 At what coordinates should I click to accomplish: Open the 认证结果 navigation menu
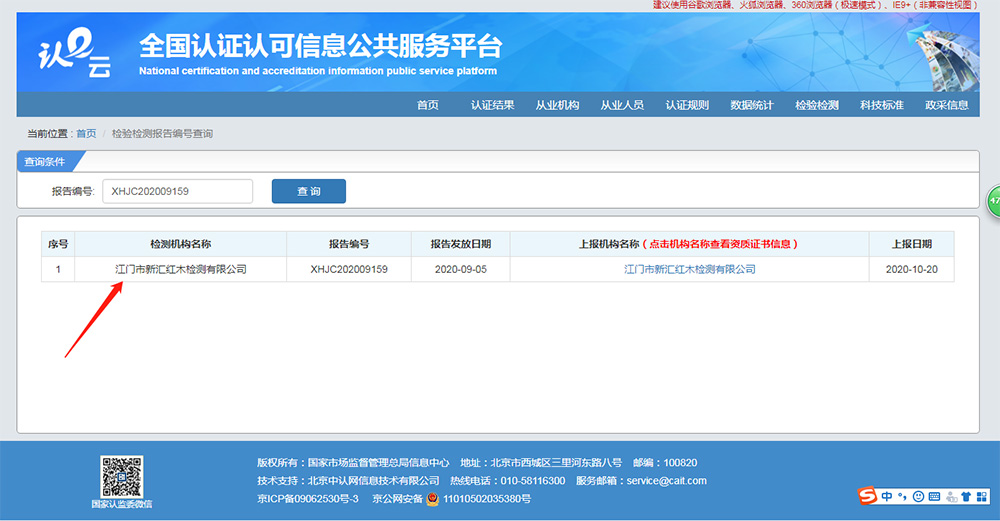[493, 105]
